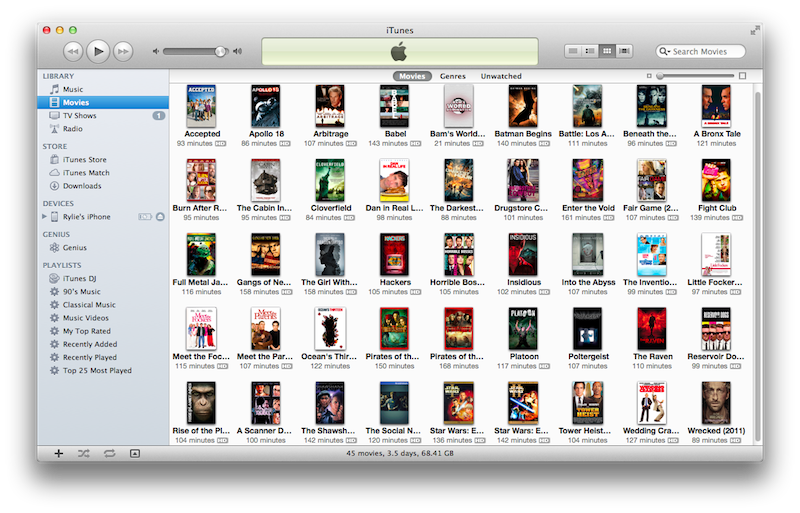Switch to album list view

pyautogui.click(x=590, y=51)
